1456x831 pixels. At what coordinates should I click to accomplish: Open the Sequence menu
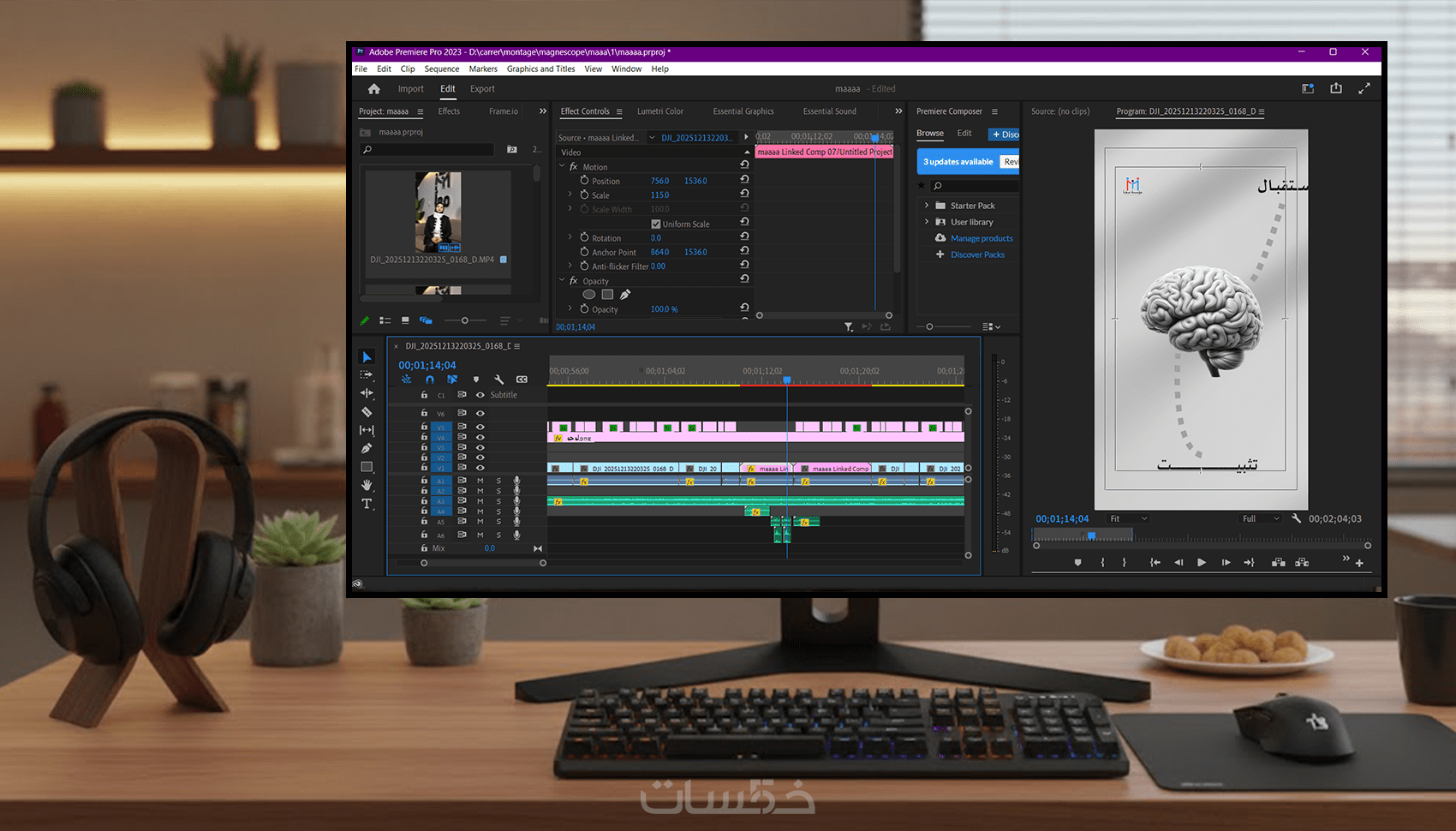click(x=442, y=69)
